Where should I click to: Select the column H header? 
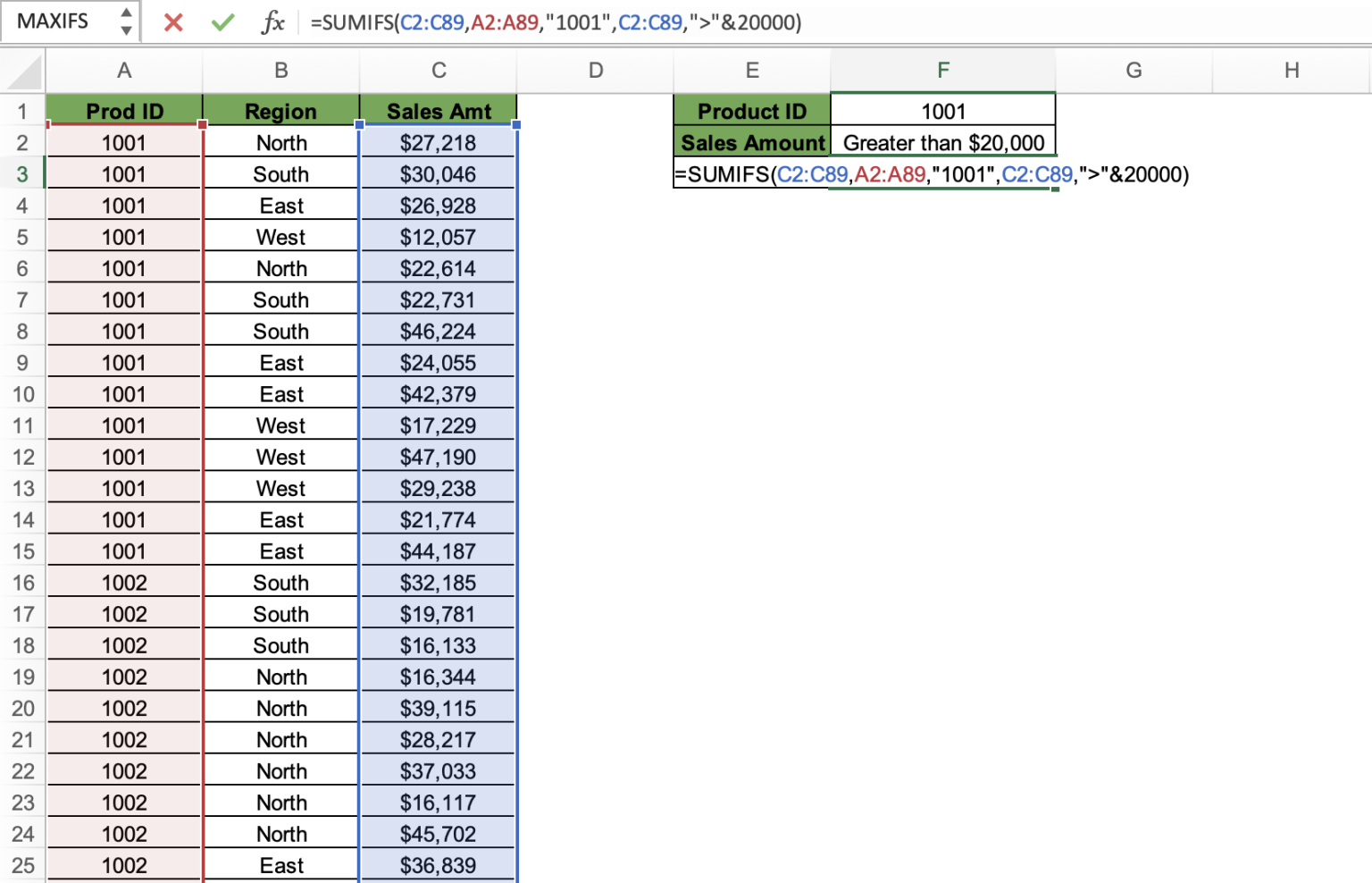click(x=1291, y=70)
